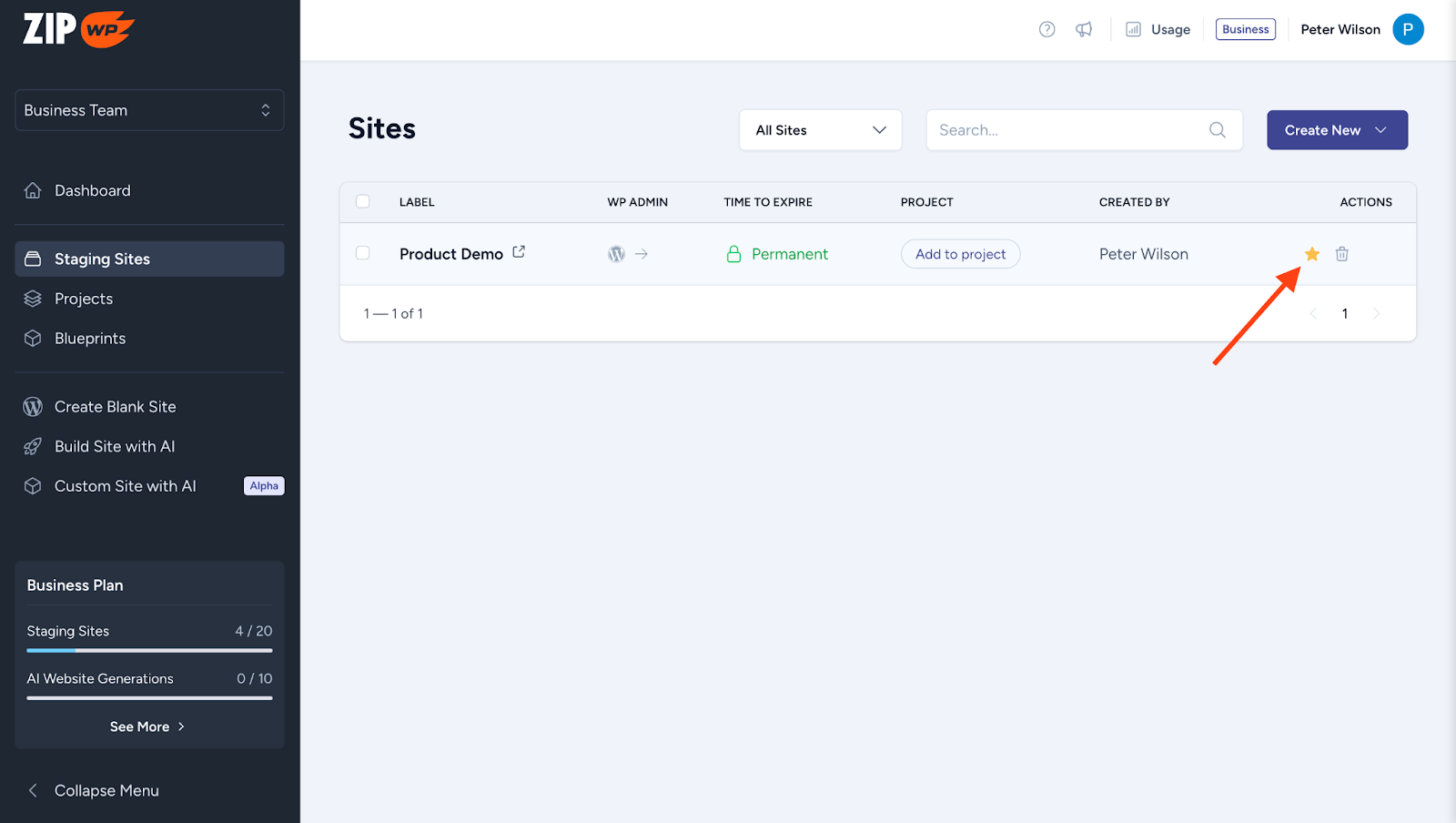Open the help icon in the top bar

(1046, 28)
